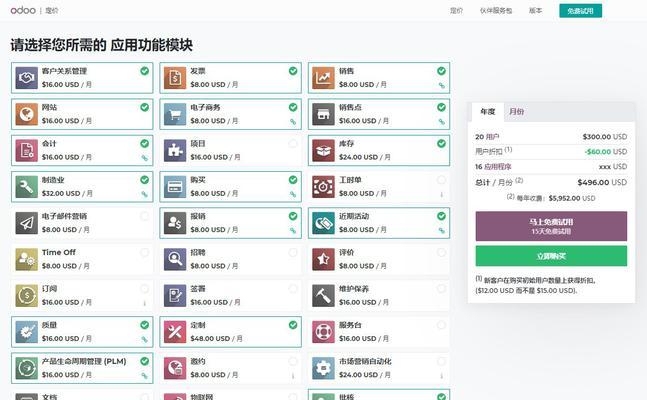Click the 服务台 lifebuoy icon

click(x=324, y=332)
